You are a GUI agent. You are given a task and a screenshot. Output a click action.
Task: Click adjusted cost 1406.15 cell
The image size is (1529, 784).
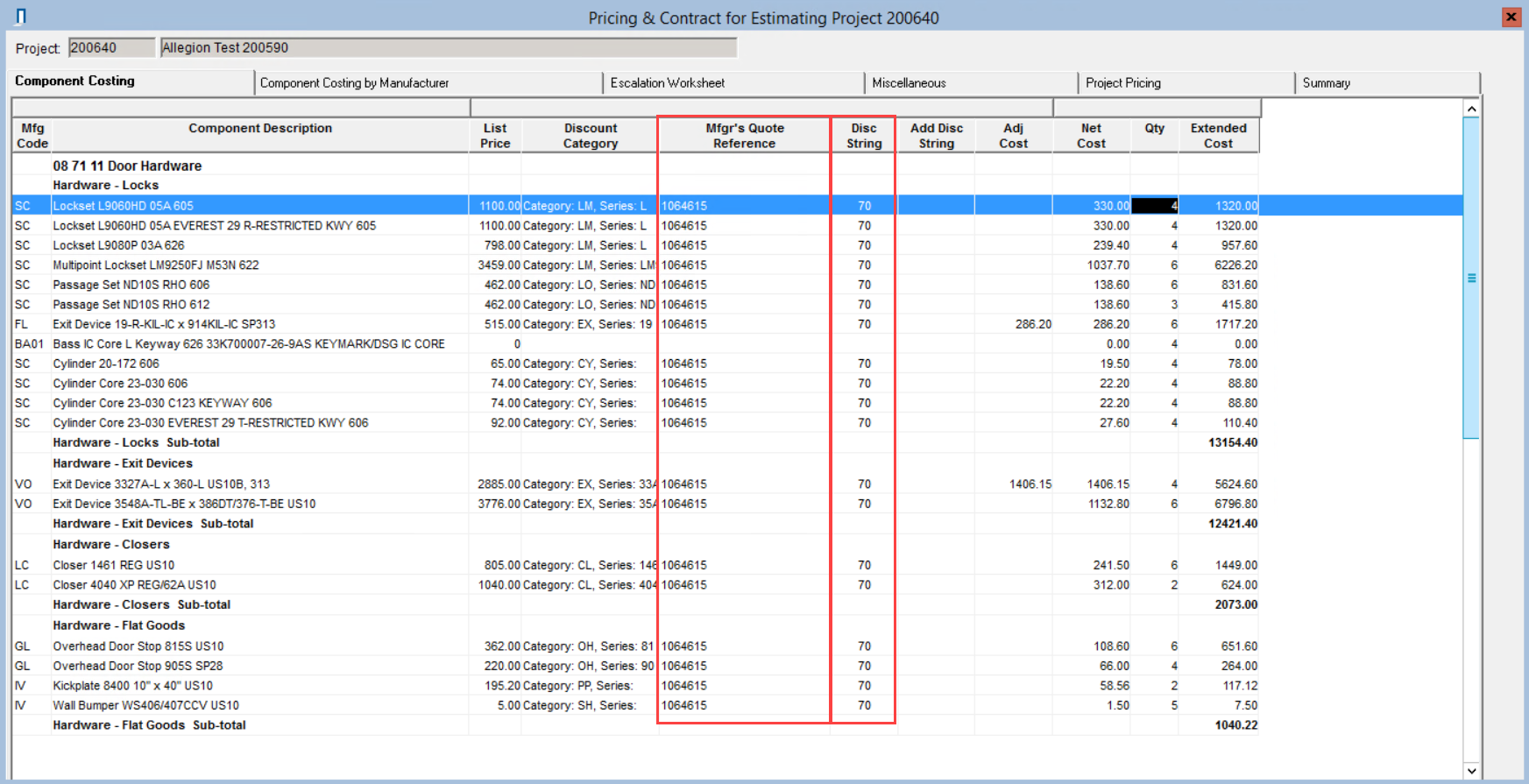click(1014, 484)
